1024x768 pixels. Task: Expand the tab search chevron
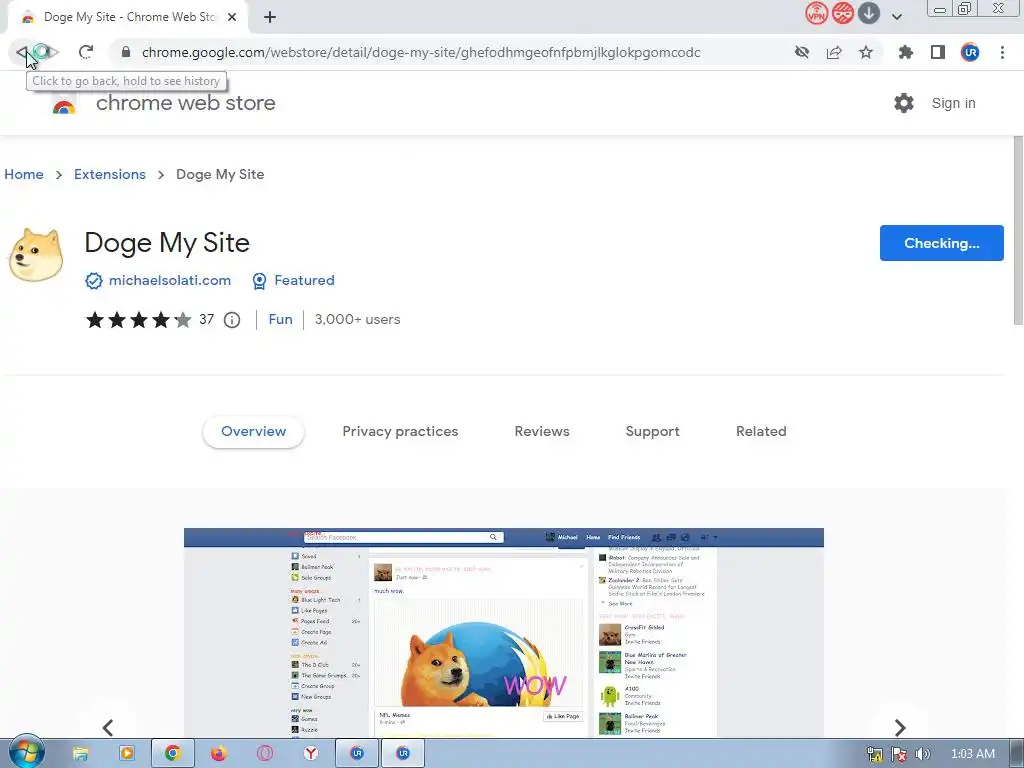(897, 17)
